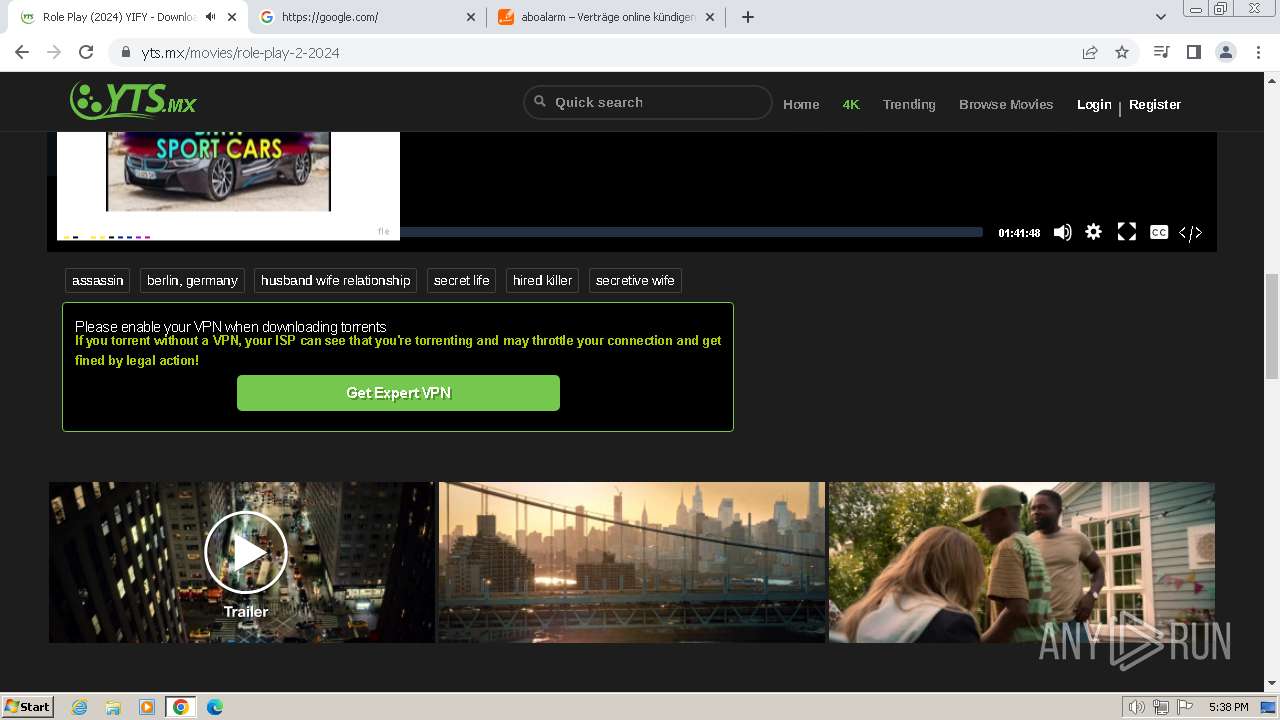Launch Internet Explorer from taskbar
1280x720 pixels.
[80, 707]
